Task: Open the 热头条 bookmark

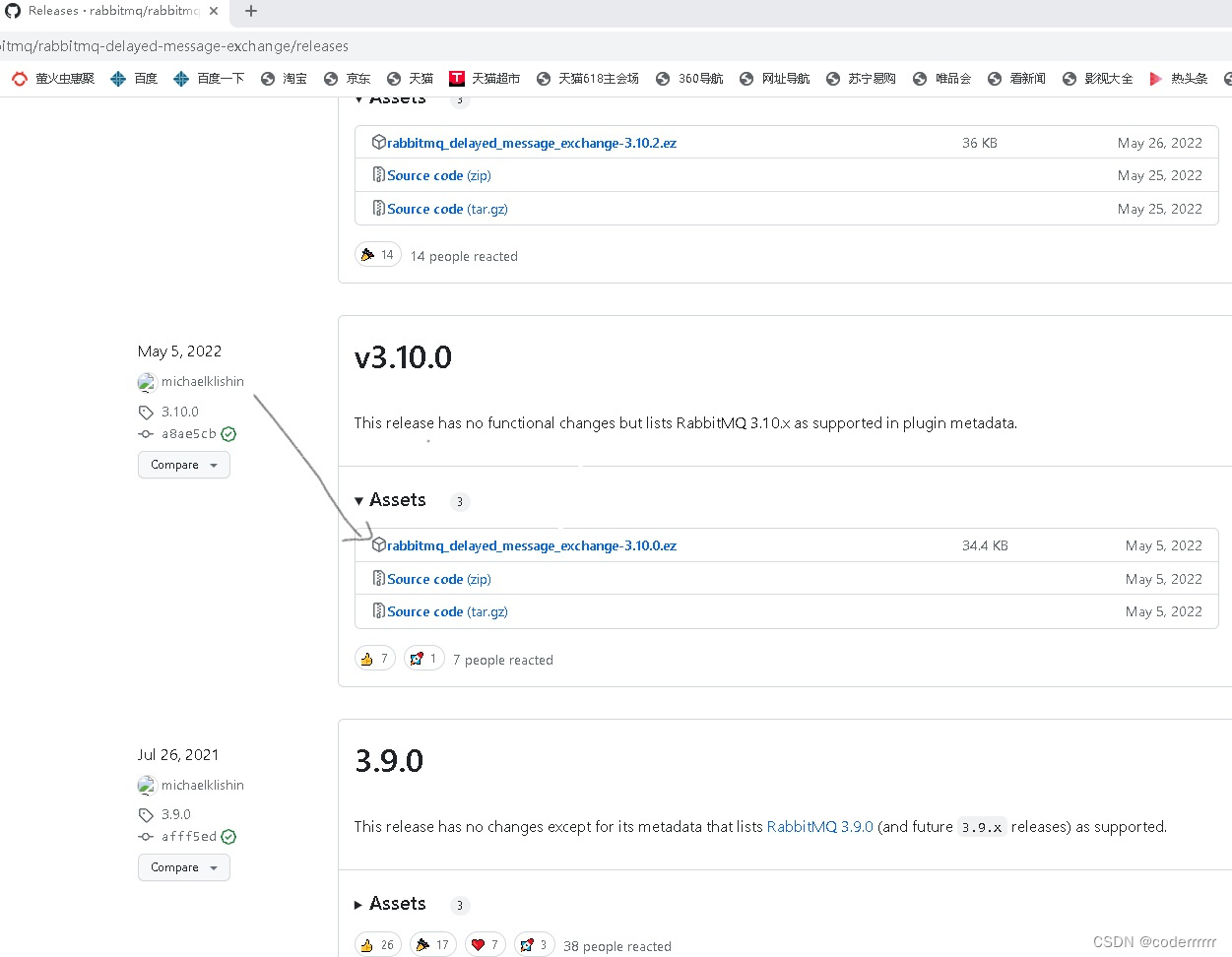Action: 1178,79
